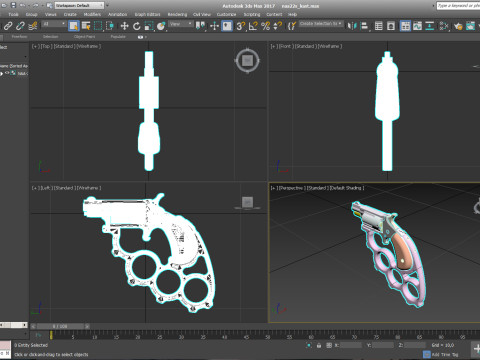Click the Unlink Selection tool

[20, 26]
